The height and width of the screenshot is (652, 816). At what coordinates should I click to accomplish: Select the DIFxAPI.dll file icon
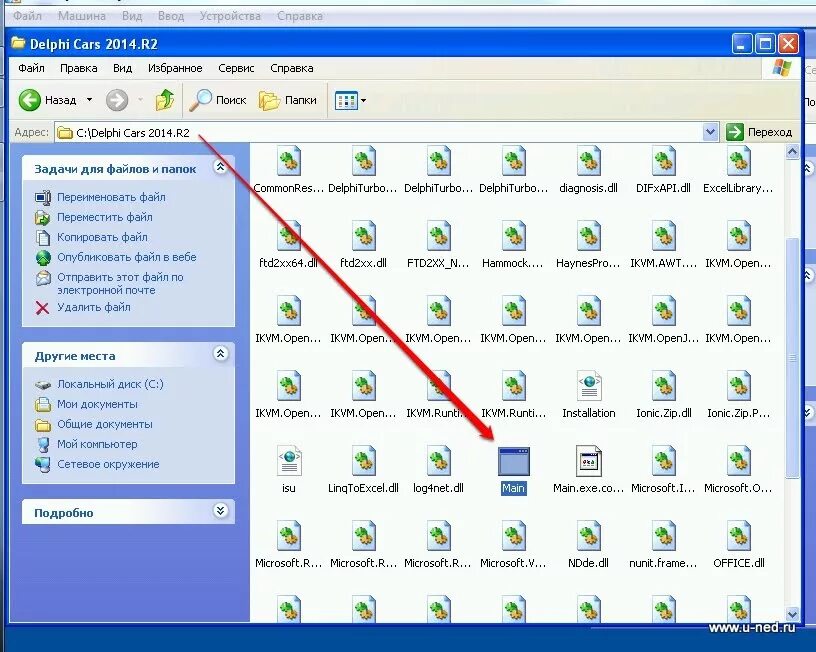tap(664, 161)
